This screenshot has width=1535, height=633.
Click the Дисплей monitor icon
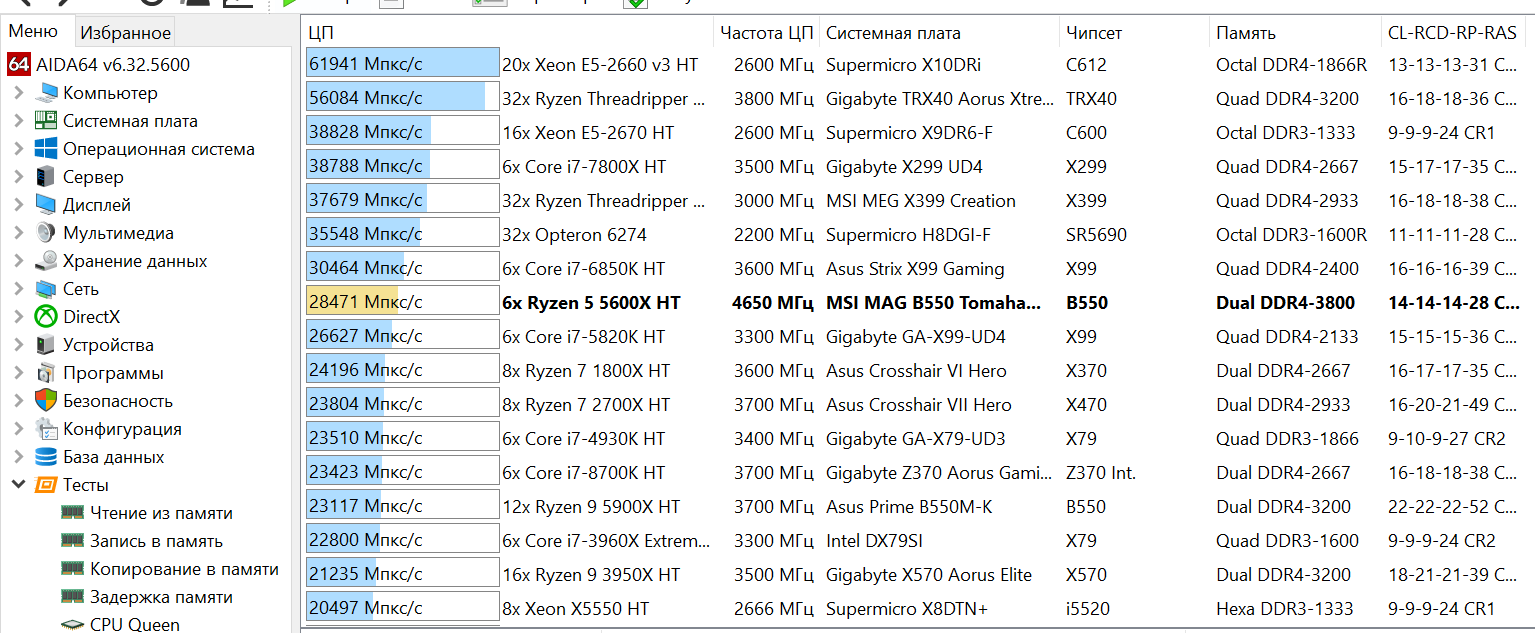(x=46, y=205)
